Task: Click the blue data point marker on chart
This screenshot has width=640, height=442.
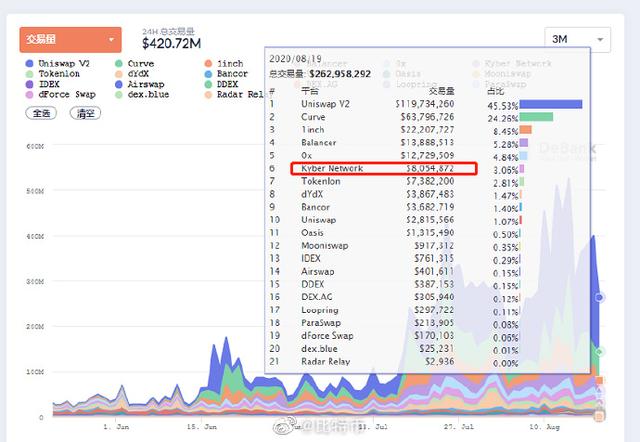Action: point(599,298)
